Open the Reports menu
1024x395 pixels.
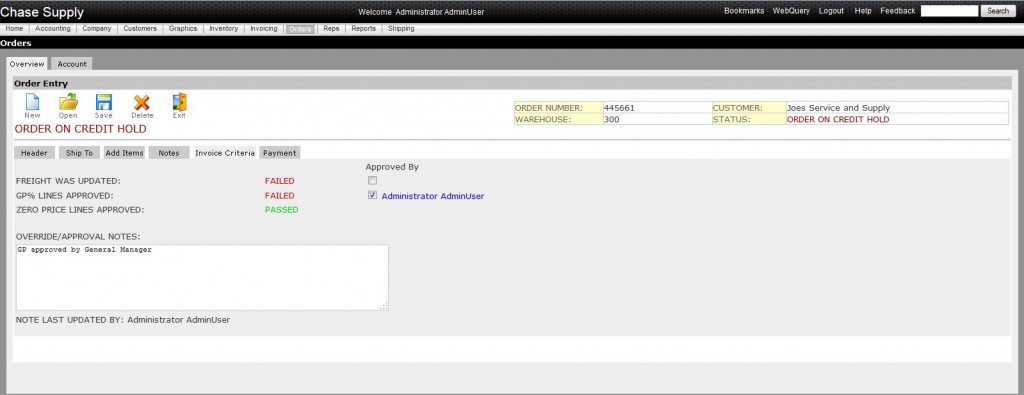[364, 29]
